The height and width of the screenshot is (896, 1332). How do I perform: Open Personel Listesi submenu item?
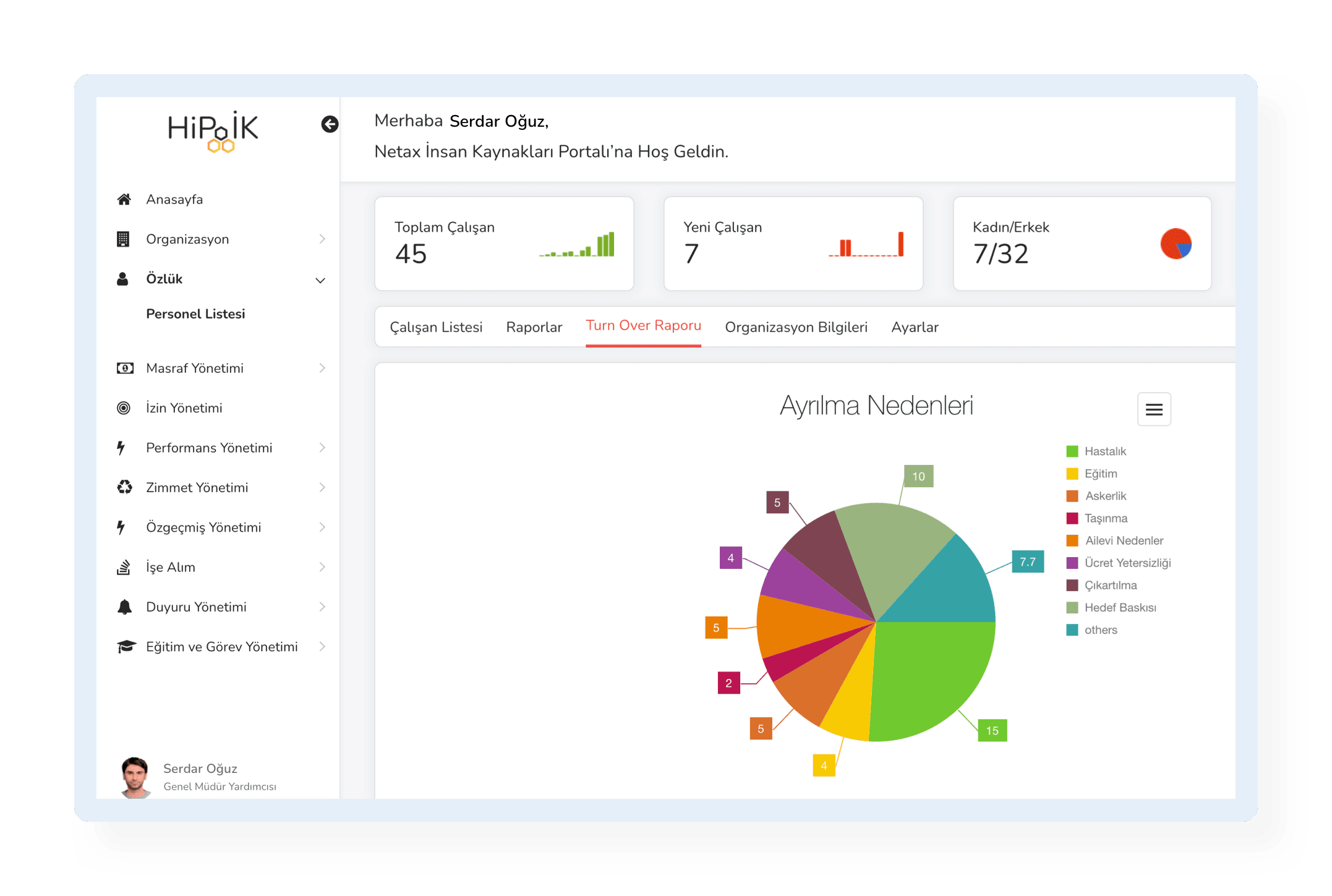coord(195,314)
